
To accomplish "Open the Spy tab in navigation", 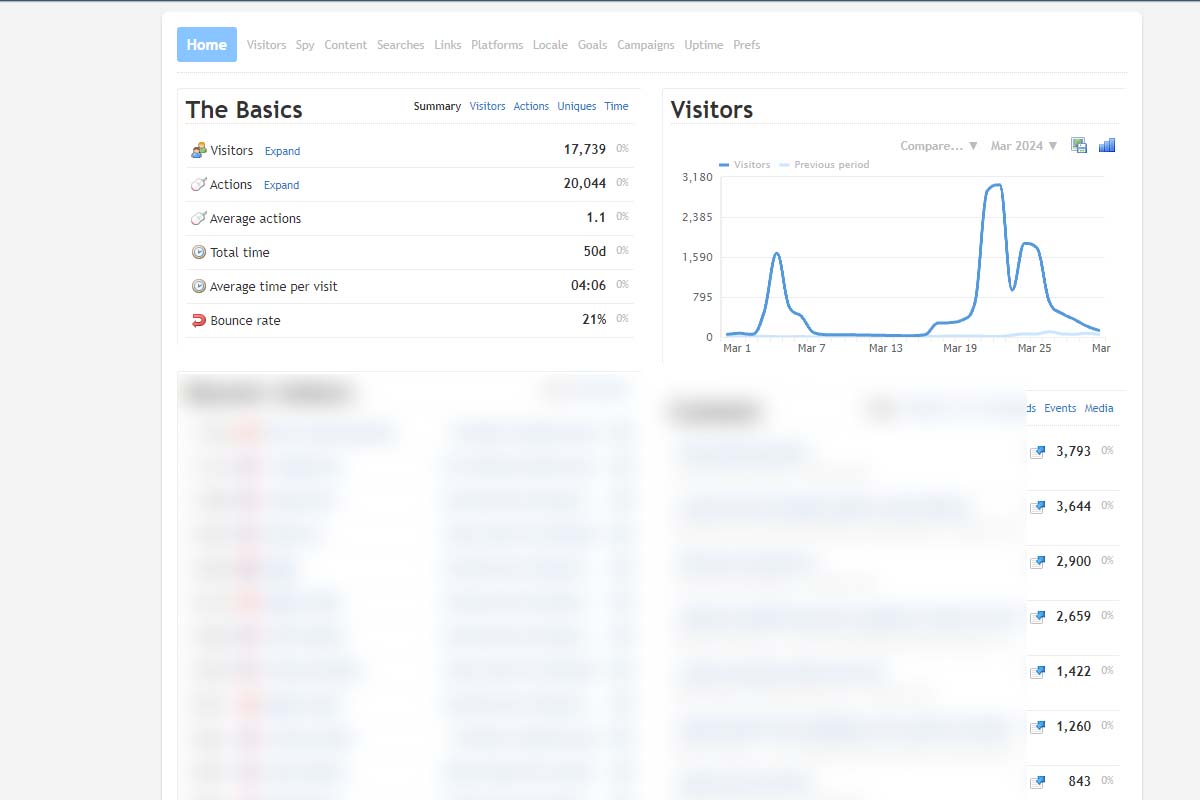I will pyautogui.click(x=305, y=45).
